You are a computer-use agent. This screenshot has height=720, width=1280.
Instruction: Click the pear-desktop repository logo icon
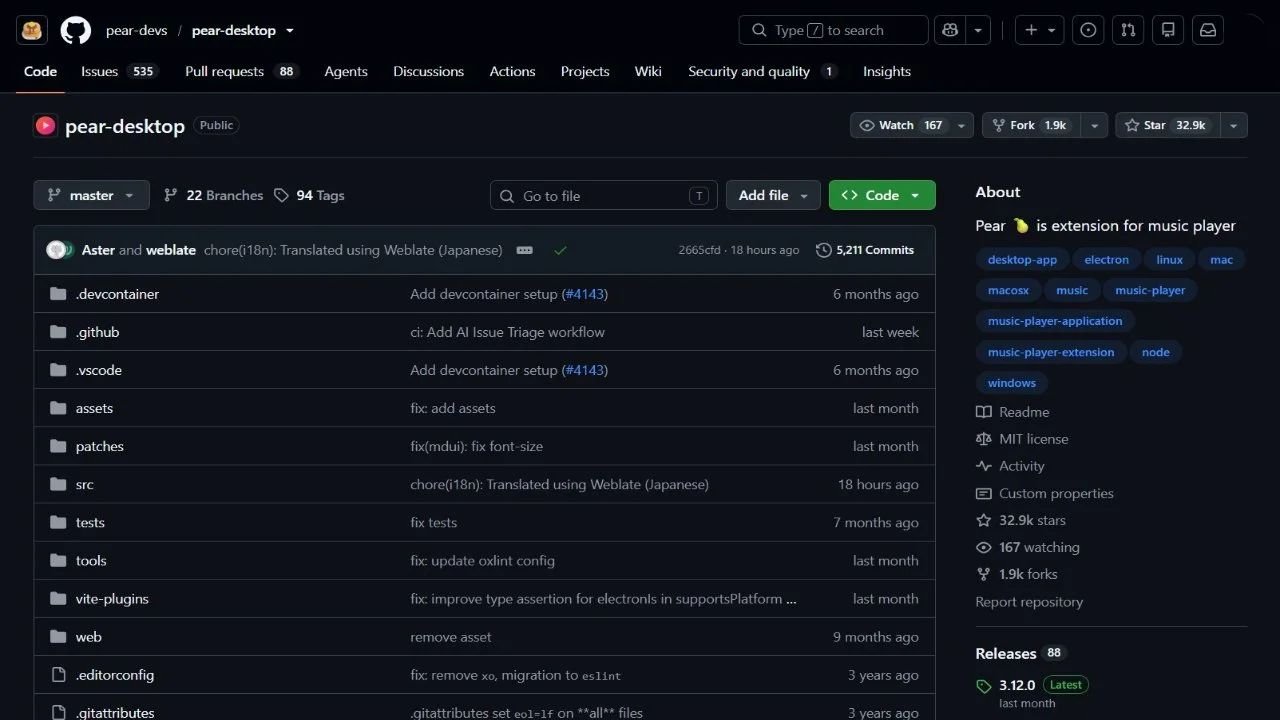pos(45,126)
